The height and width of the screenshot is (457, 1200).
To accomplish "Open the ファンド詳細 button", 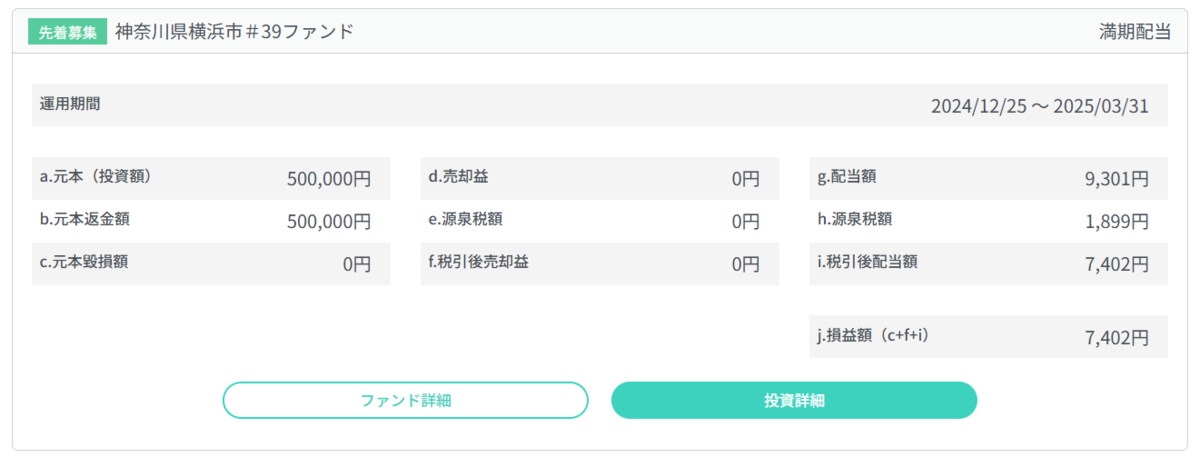I will coord(405,400).
